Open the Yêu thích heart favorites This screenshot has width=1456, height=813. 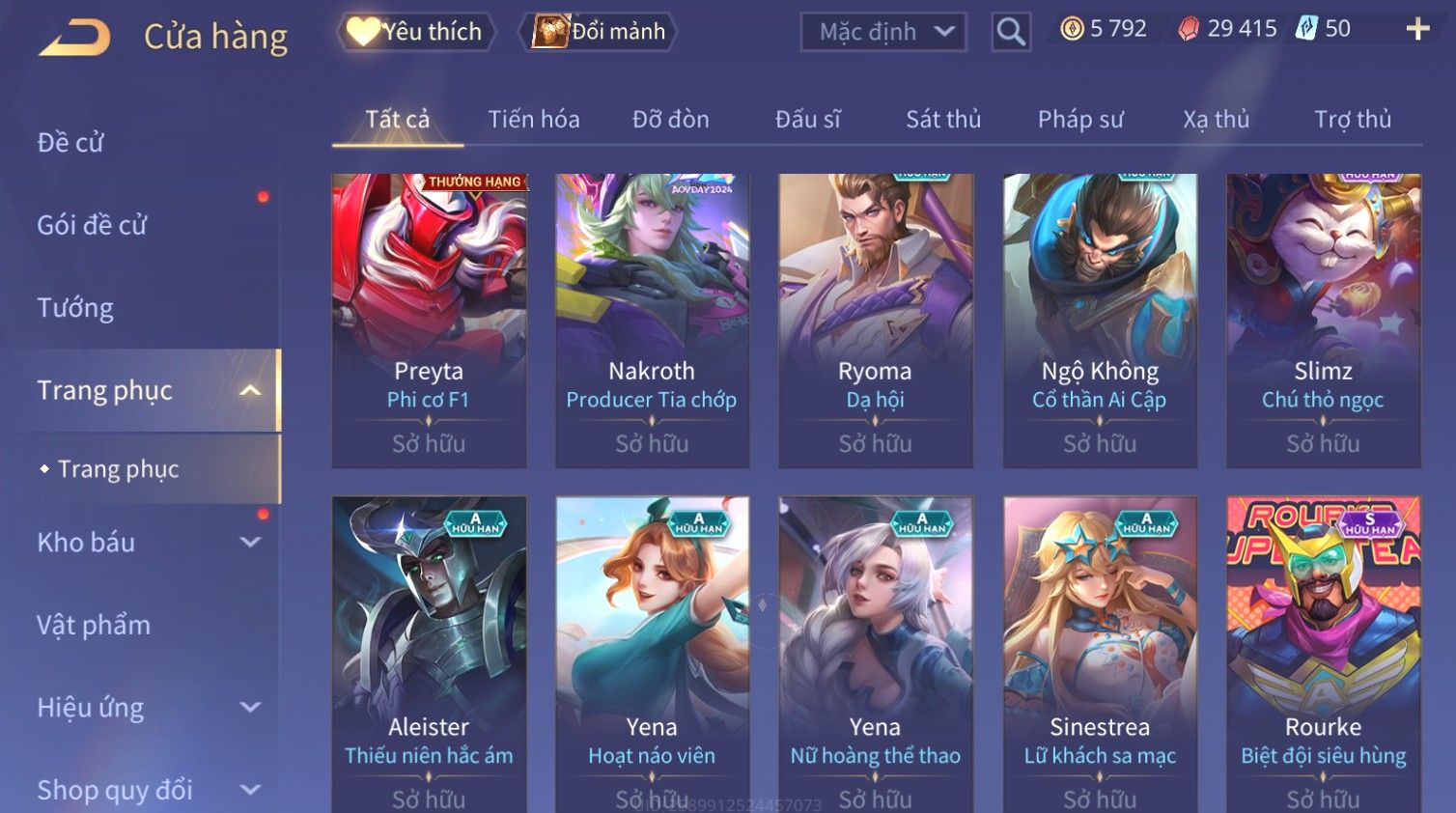tap(415, 32)
